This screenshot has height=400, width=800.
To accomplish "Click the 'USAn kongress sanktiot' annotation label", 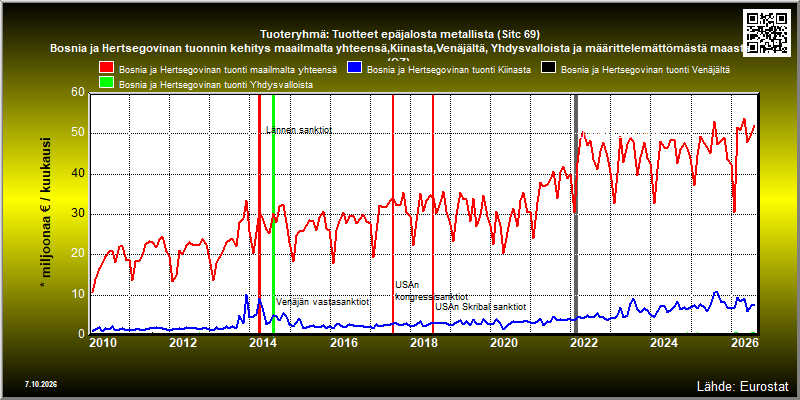I will [432, 291].
